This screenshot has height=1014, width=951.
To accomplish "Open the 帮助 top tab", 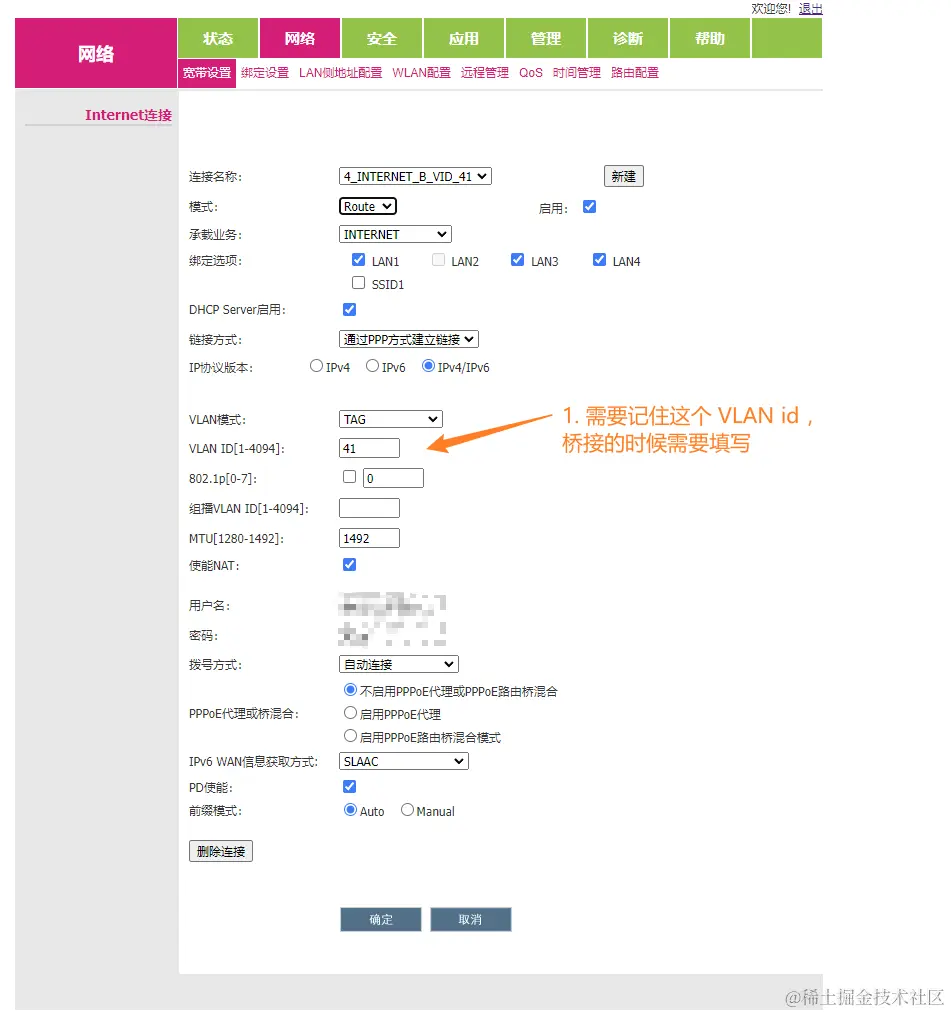I will [710, 38].
